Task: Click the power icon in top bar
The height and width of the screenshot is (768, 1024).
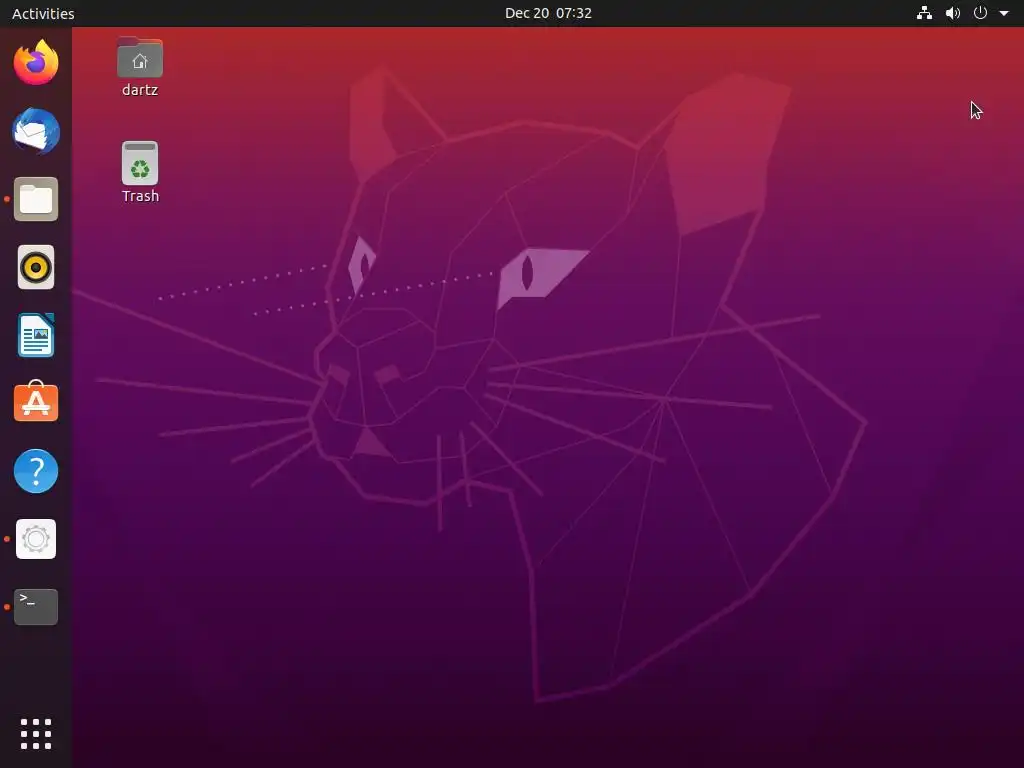Action: tap(980, 13)
